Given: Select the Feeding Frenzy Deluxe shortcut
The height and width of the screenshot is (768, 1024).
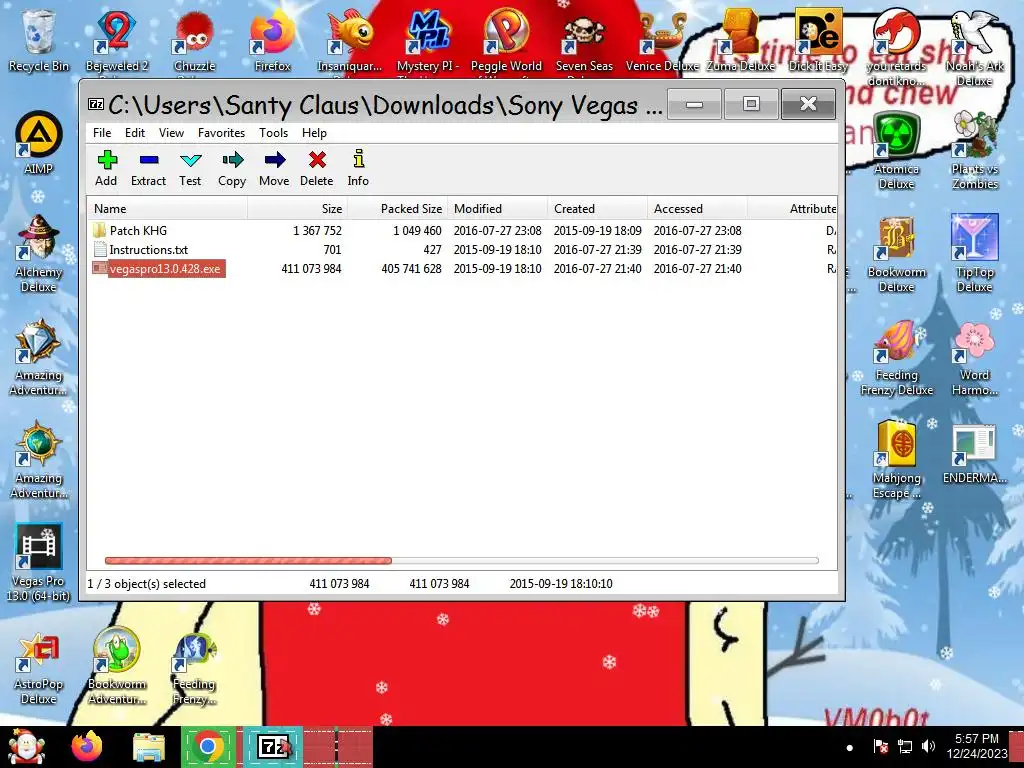Looking at the screenshot, I should [x=897, y=357].
